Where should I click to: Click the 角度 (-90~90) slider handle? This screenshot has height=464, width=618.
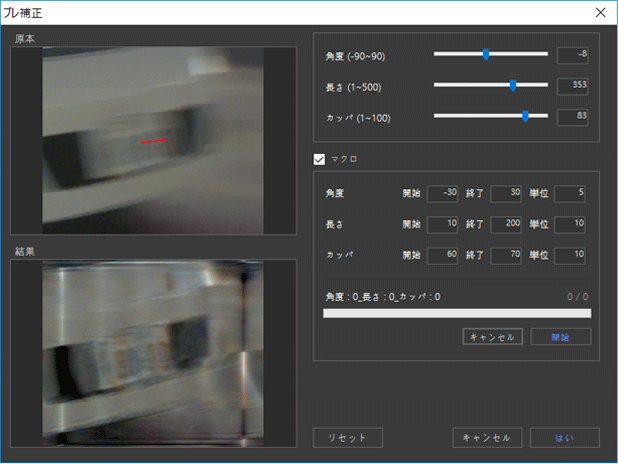tap(486, 54)
